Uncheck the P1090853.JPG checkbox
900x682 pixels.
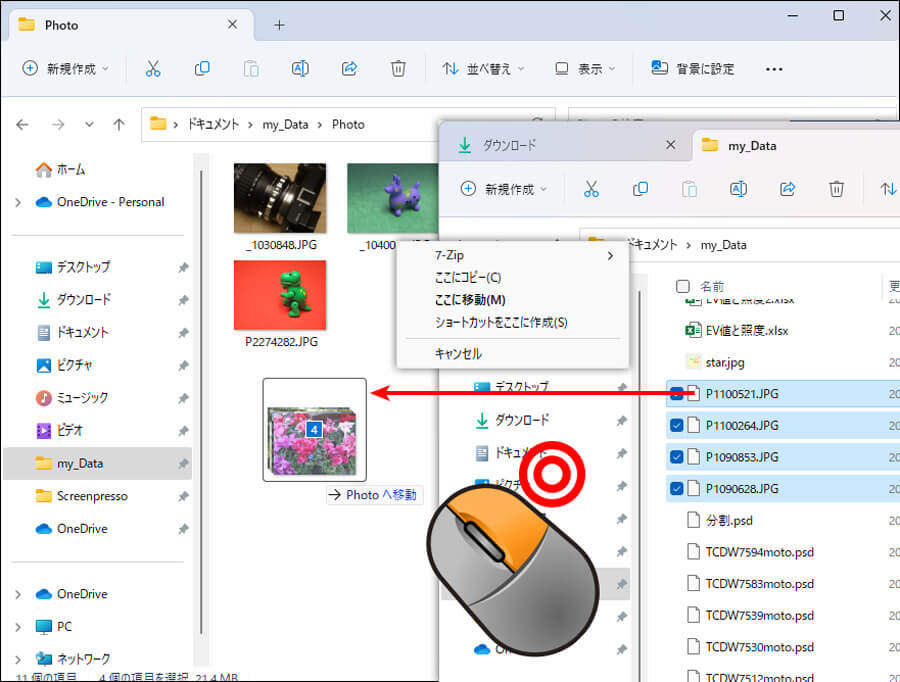(x=678, y=457)
